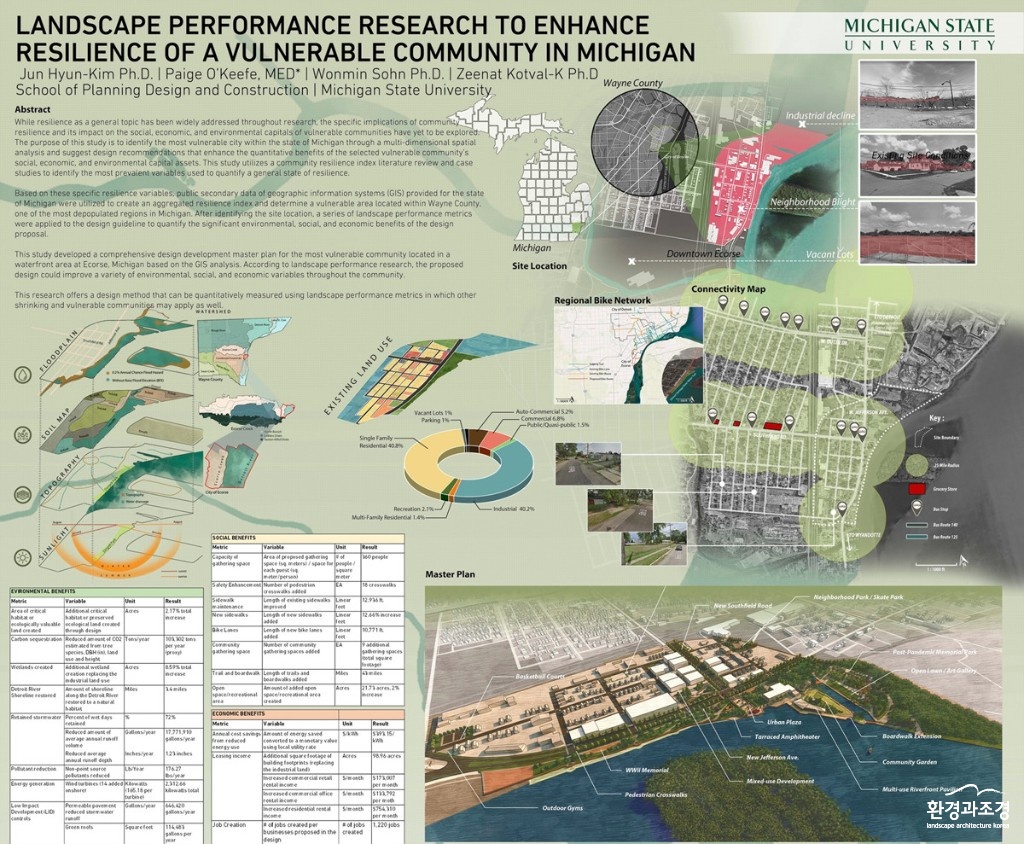Click the Wayne County circular map inset
The image size is (1024, 844).
tap(645, 140)
